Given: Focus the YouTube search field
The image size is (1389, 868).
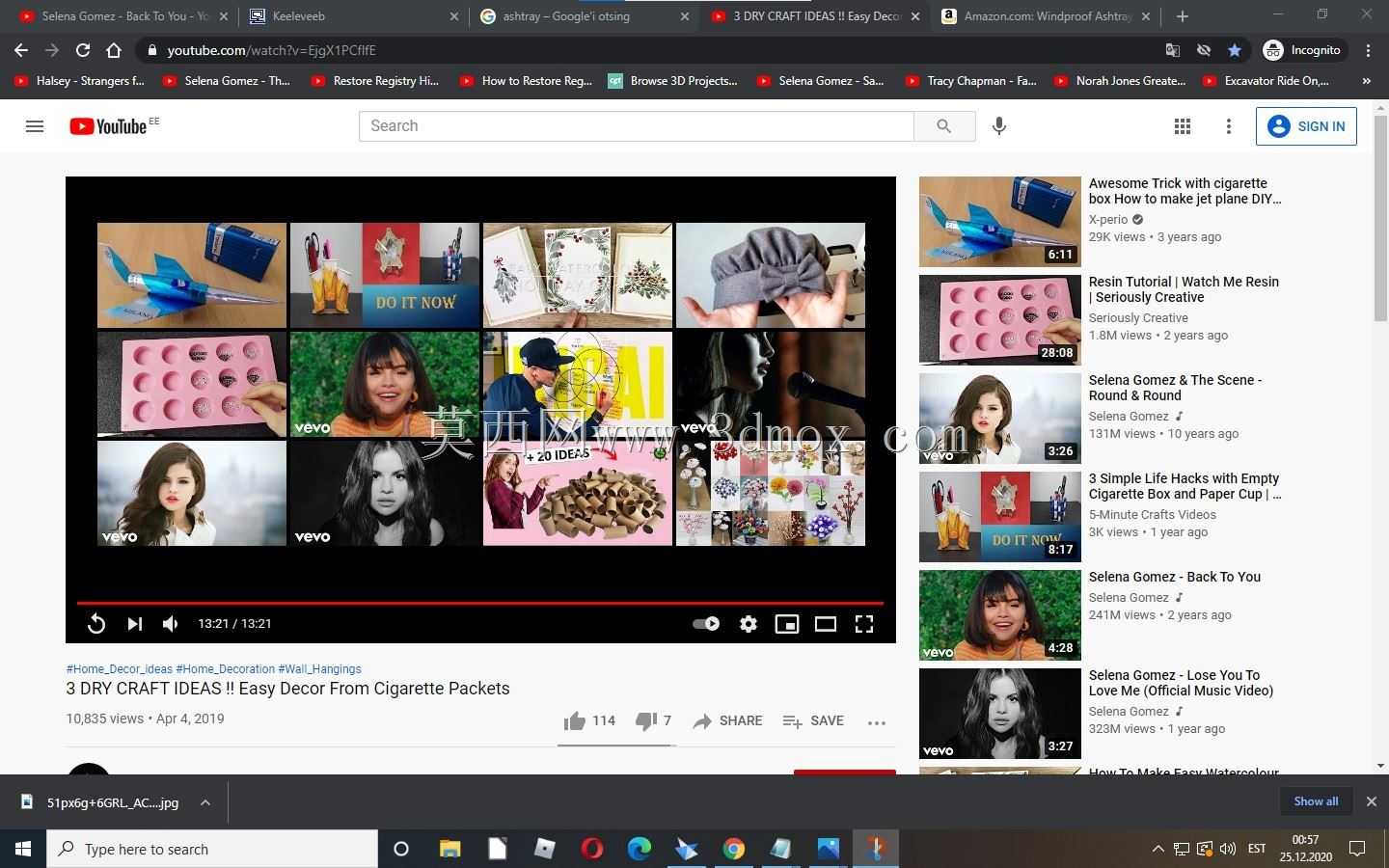Looking at the screenshot, I should point(637,126).
